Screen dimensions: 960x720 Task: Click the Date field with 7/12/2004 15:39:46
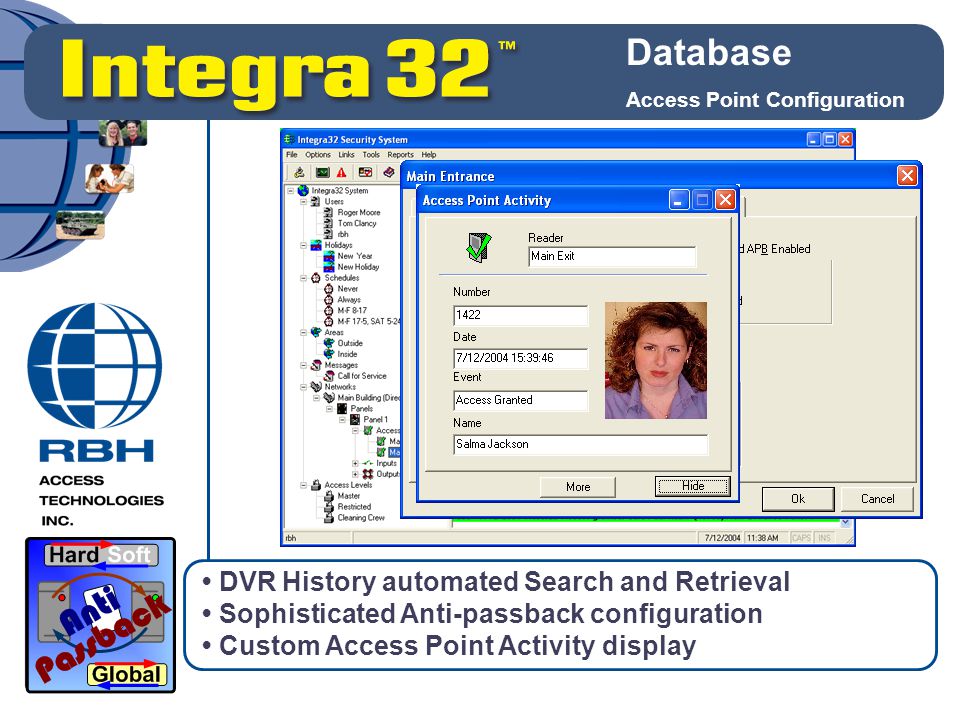pos(520,358)
